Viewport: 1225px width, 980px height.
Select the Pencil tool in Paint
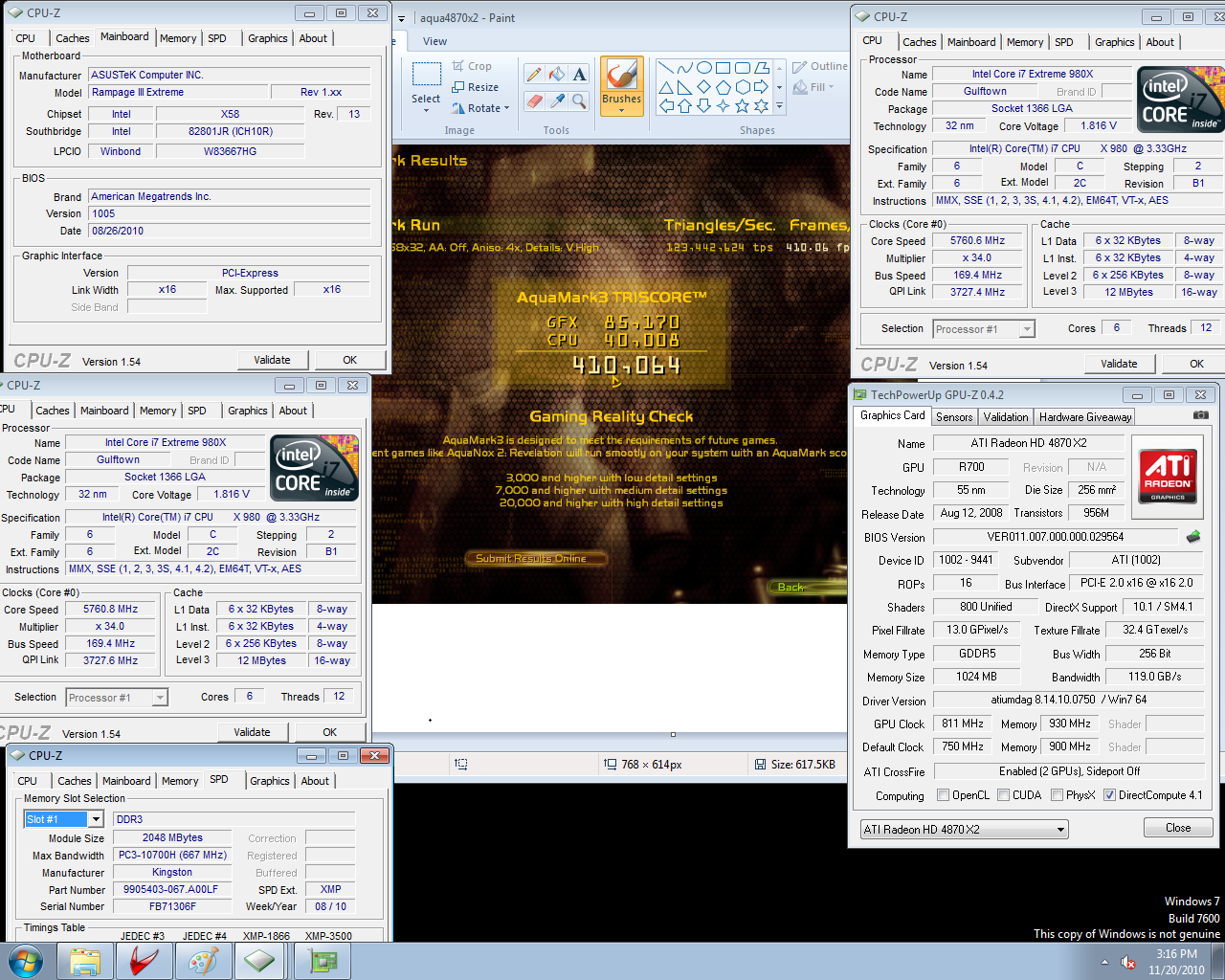pyautogui.click(x=534, y=75)
